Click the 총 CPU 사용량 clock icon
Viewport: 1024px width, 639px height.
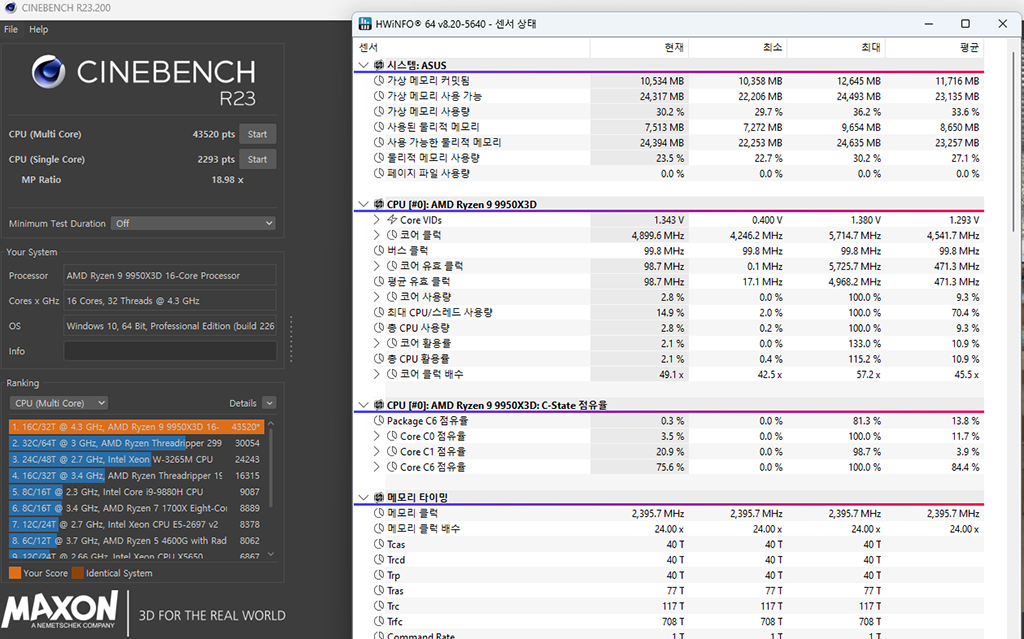click(379, 328)
